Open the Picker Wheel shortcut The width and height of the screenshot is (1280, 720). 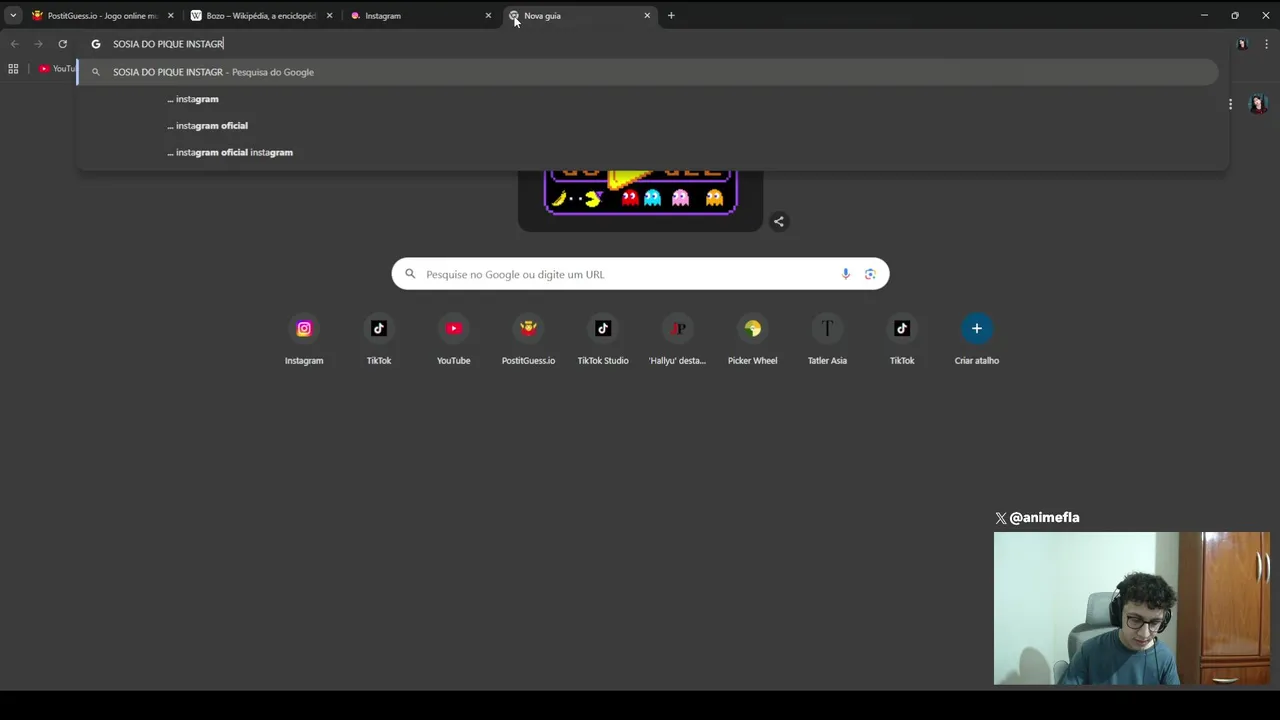point(752,340)
